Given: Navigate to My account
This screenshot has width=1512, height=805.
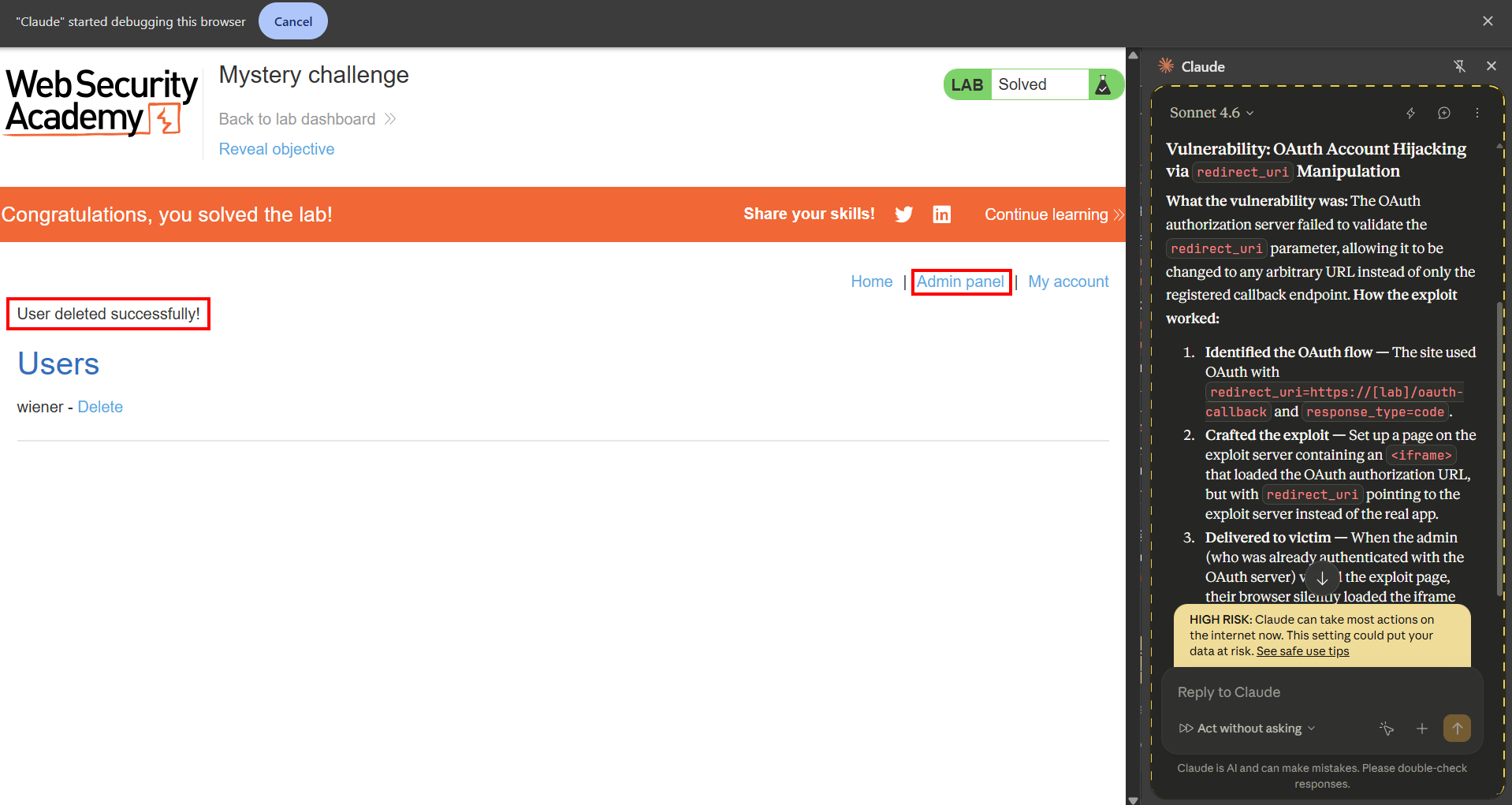Looking at the screenshot, I should click(1068, 281).
